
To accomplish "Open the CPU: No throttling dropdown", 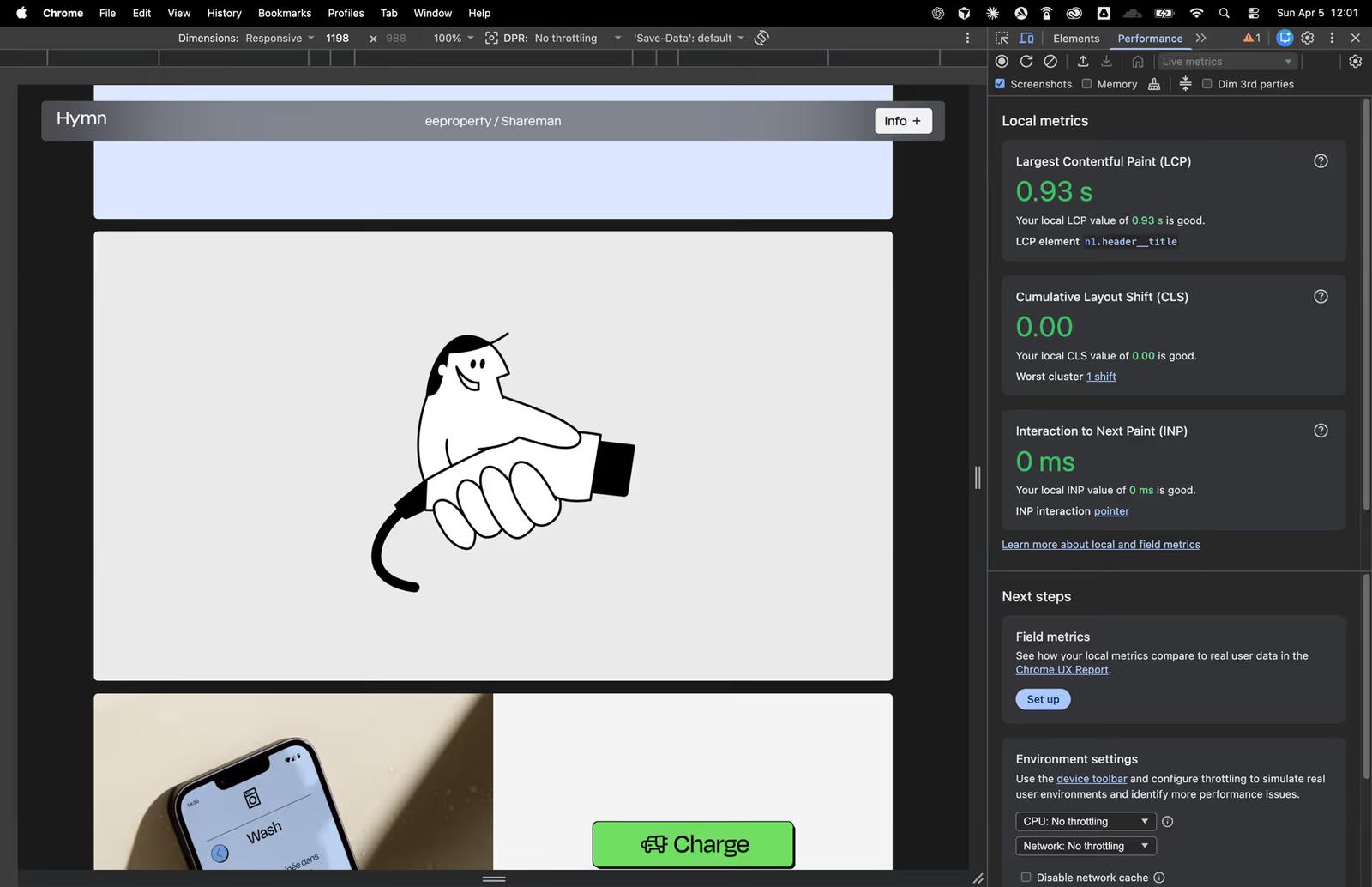I will point(1086,821).
